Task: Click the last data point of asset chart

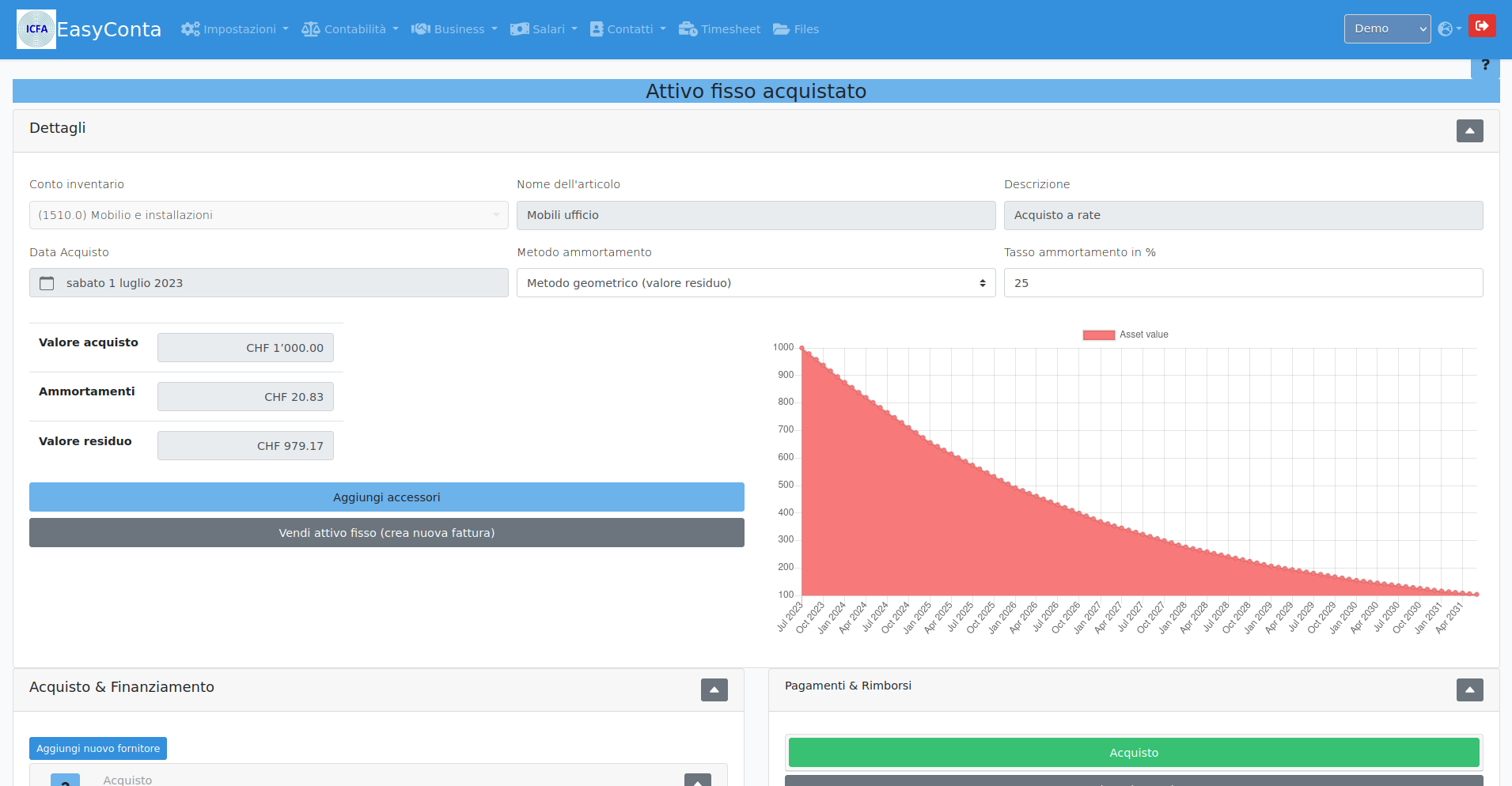Action: pos(1476,594)
